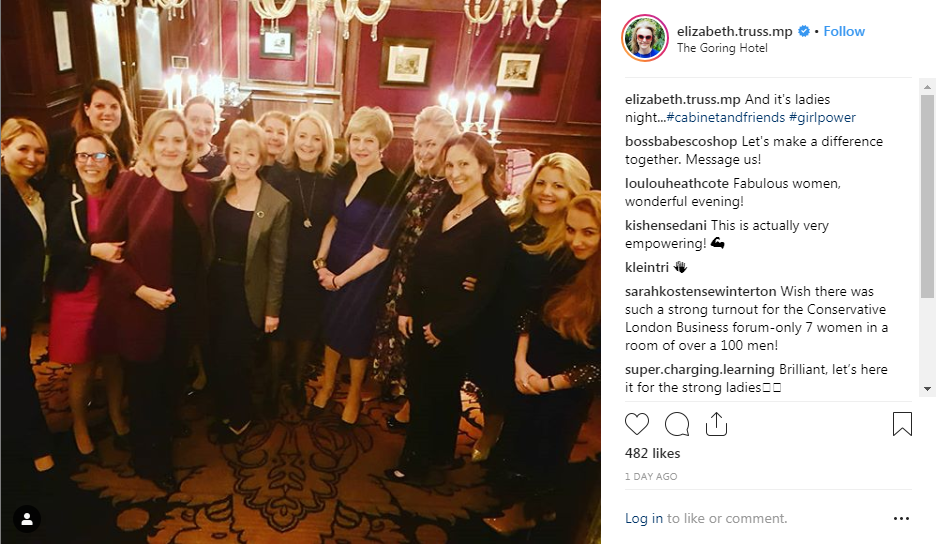Save the post with the bookmark icon
The image size is (936, 544).
(902, 424)
